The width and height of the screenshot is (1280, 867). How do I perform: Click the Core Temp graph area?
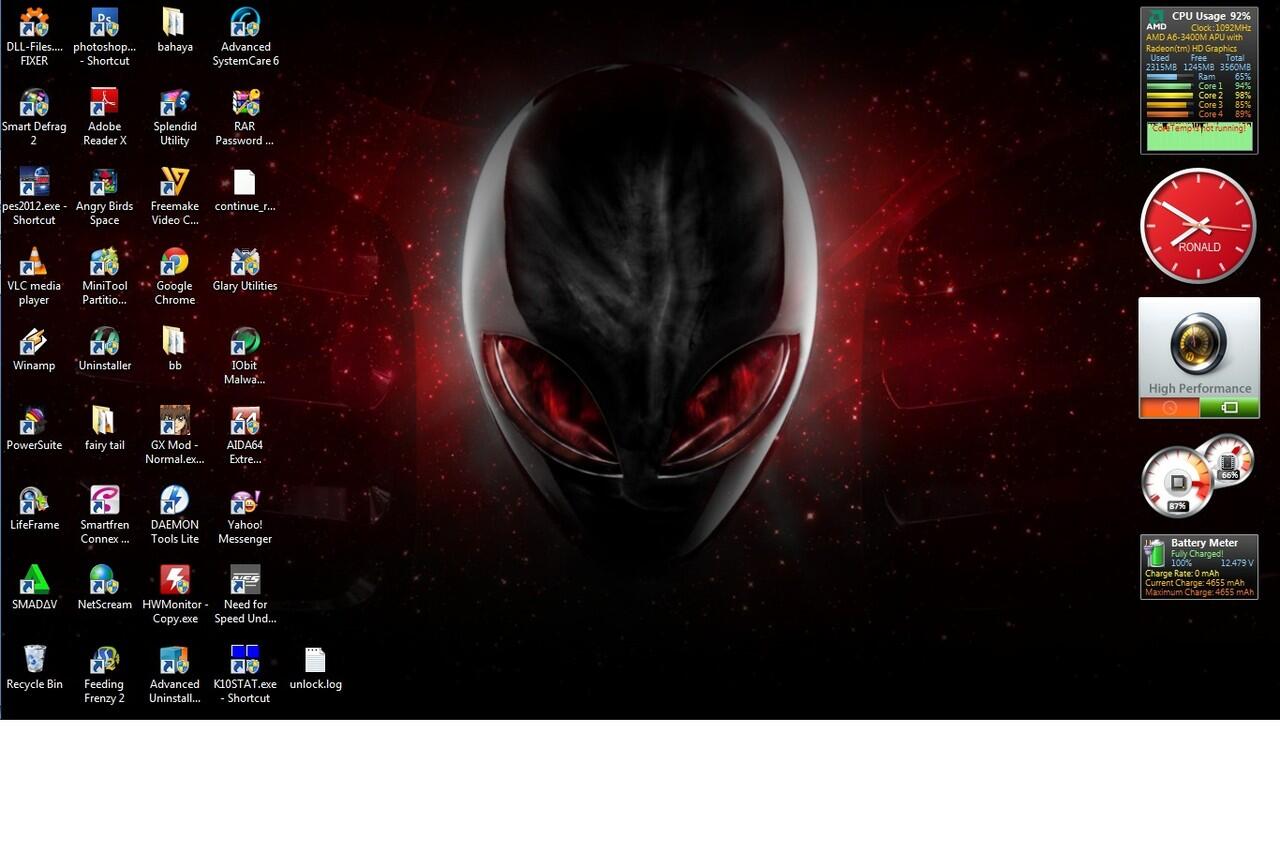click(x=1199, y=136)
